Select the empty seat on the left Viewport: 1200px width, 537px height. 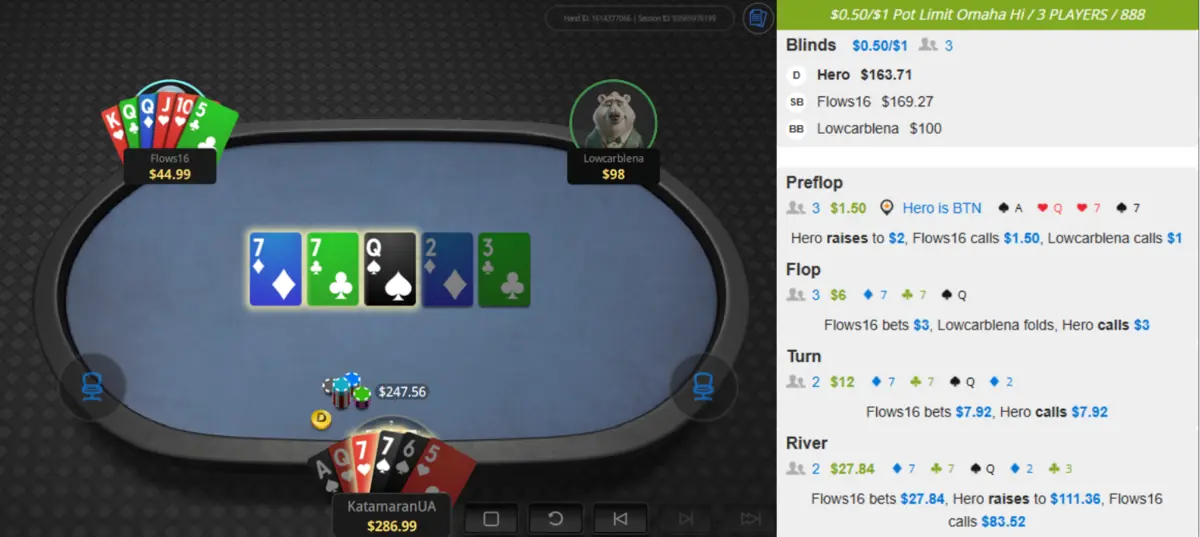pyautogui.click(x=93, y=384)
